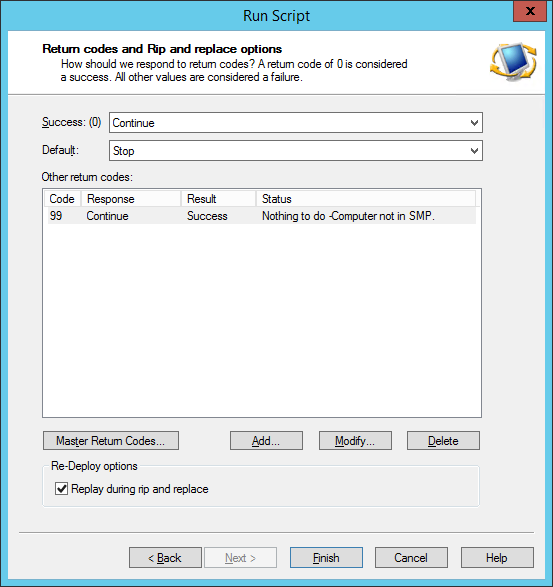This screenshot has width=553, height=587.
Task: Sort list by Code column header
Action: tap(63, 199)
